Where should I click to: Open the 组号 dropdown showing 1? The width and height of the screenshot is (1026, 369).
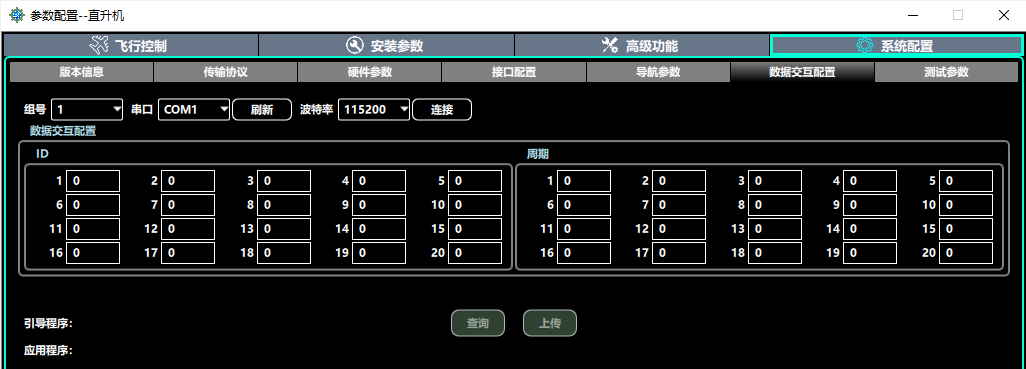87,109
